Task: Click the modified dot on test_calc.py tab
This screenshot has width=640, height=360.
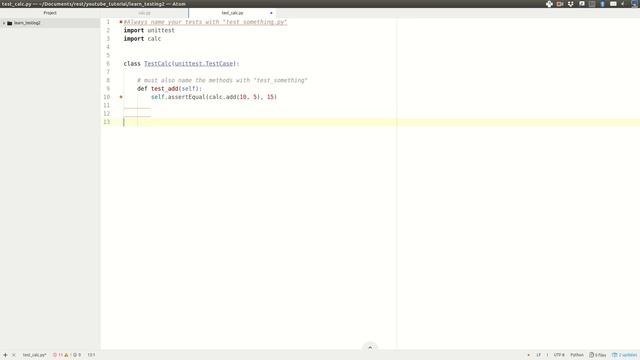Action: pyautogui.click(x=271, y=13)
